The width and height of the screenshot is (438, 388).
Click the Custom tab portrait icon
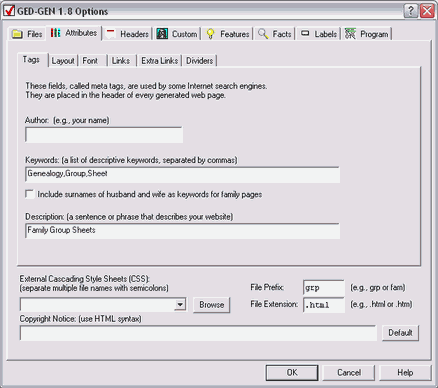point(162,34)
